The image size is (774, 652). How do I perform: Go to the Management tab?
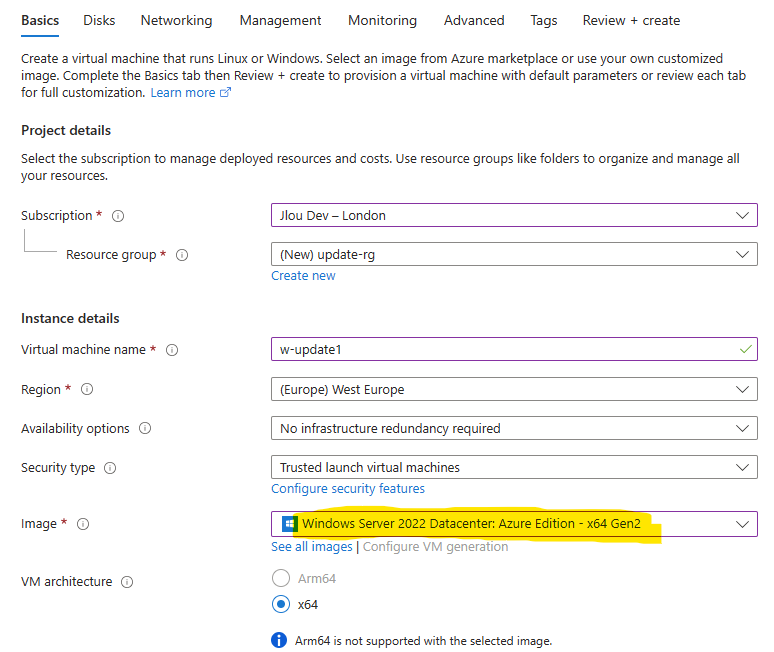pos(280,21)
